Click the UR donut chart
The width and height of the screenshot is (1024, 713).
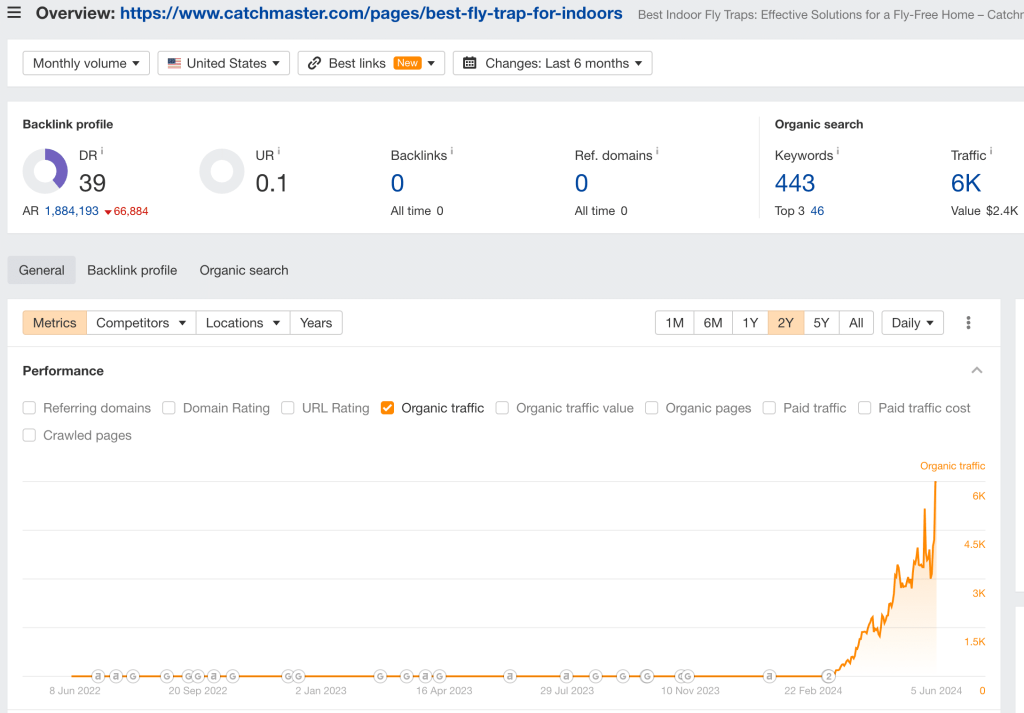click(x=222, y=171)
